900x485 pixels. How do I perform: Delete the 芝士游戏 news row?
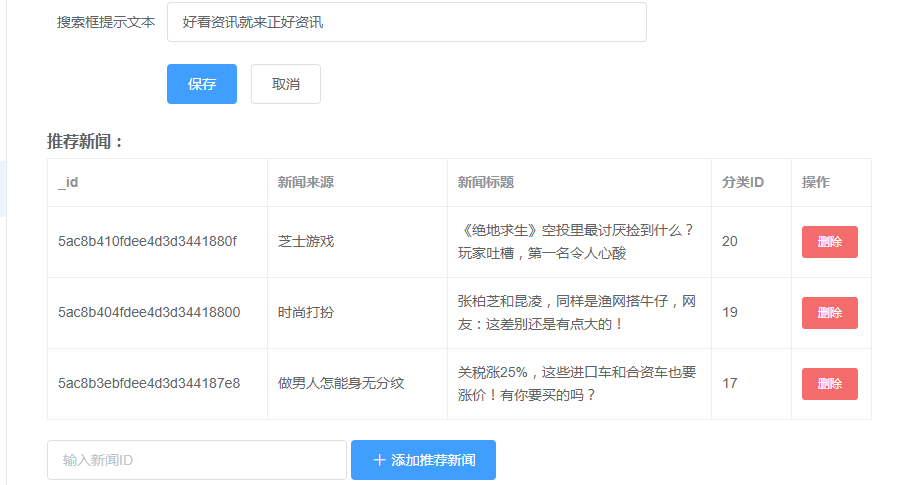click(x=829, y=242)
